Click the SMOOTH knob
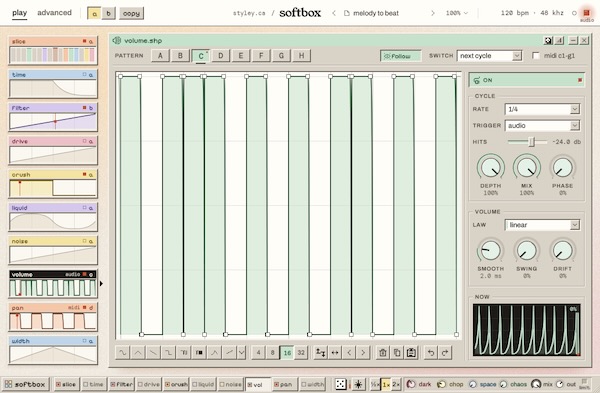600x393 pixels. click(491, 251)
